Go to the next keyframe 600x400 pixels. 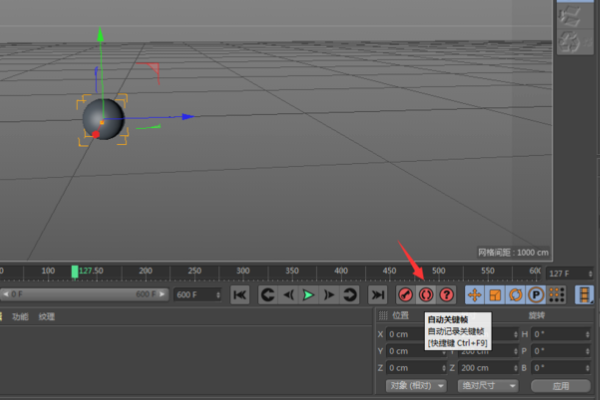click(350, 295)
